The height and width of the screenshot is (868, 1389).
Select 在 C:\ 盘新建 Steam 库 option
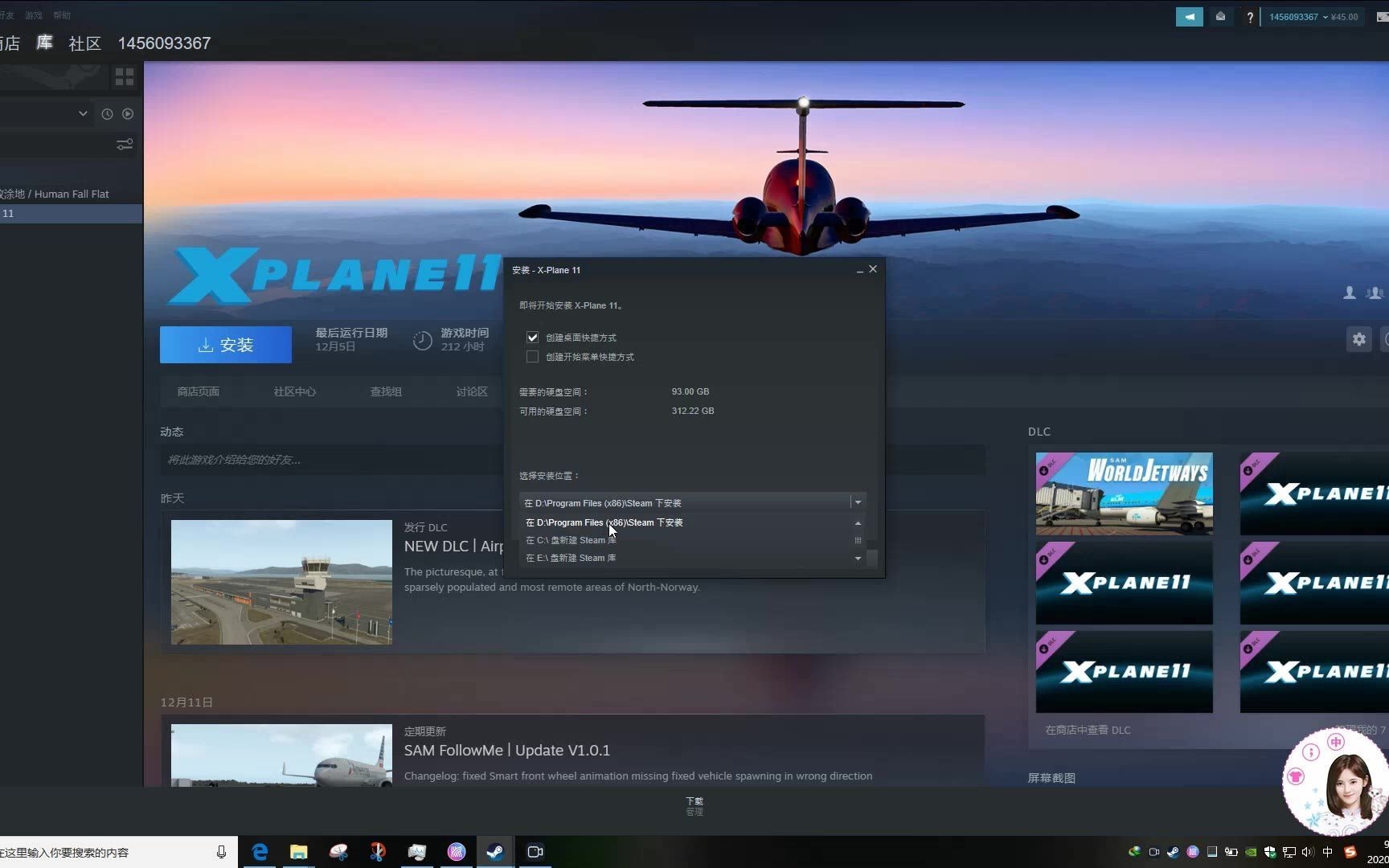(571, 539)
